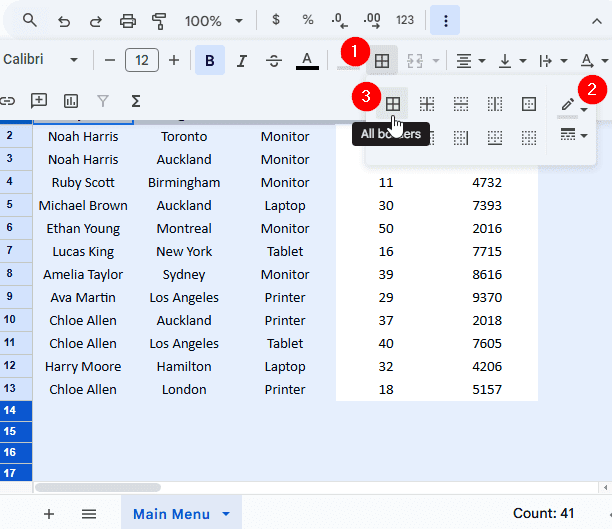
Task: Select the cell containing Birmingham
Action: pyautogui.click(x=184, y=183)
